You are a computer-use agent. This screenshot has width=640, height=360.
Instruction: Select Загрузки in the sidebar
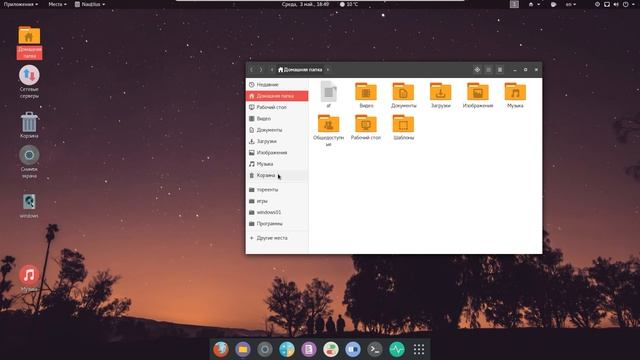[277, 141]
